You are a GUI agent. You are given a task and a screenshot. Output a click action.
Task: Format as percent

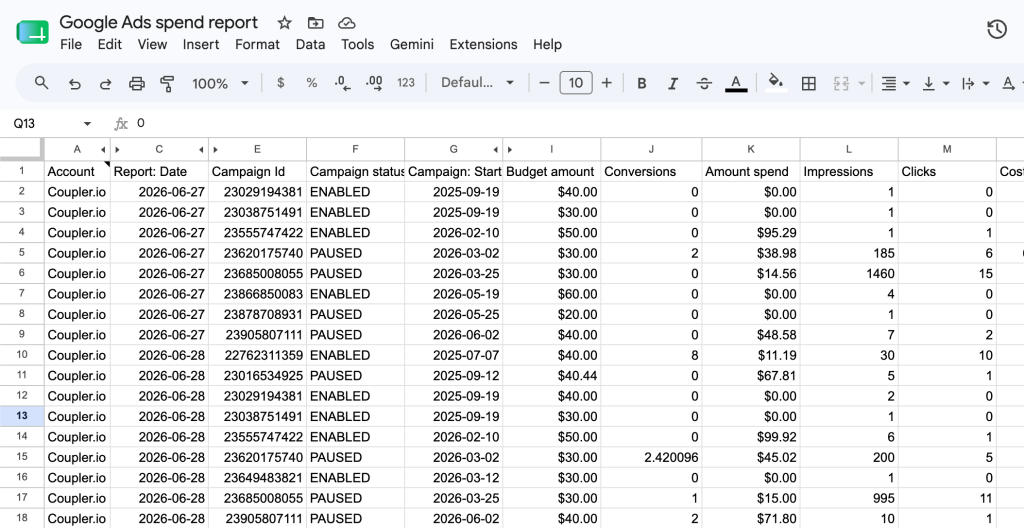(312, 83)
